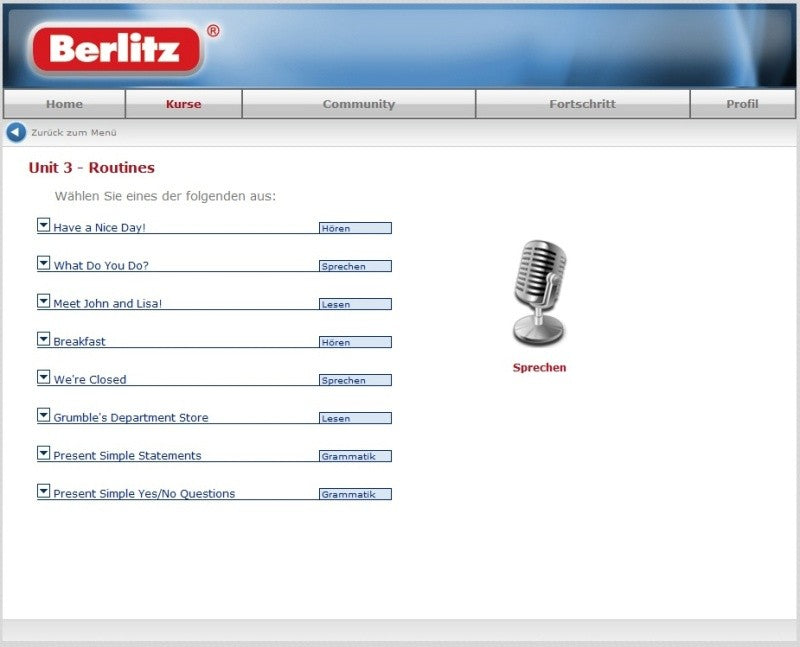The width and height of the screenshot is (800, 647).
Task: Open 'Grumble's Department Store' lesson
Action: point(131,417)
